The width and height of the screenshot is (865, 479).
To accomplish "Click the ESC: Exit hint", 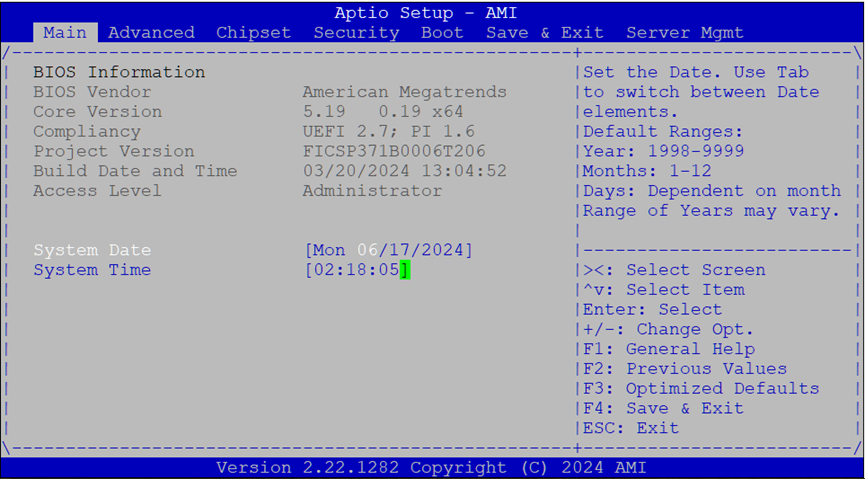I will coord(631,428).
